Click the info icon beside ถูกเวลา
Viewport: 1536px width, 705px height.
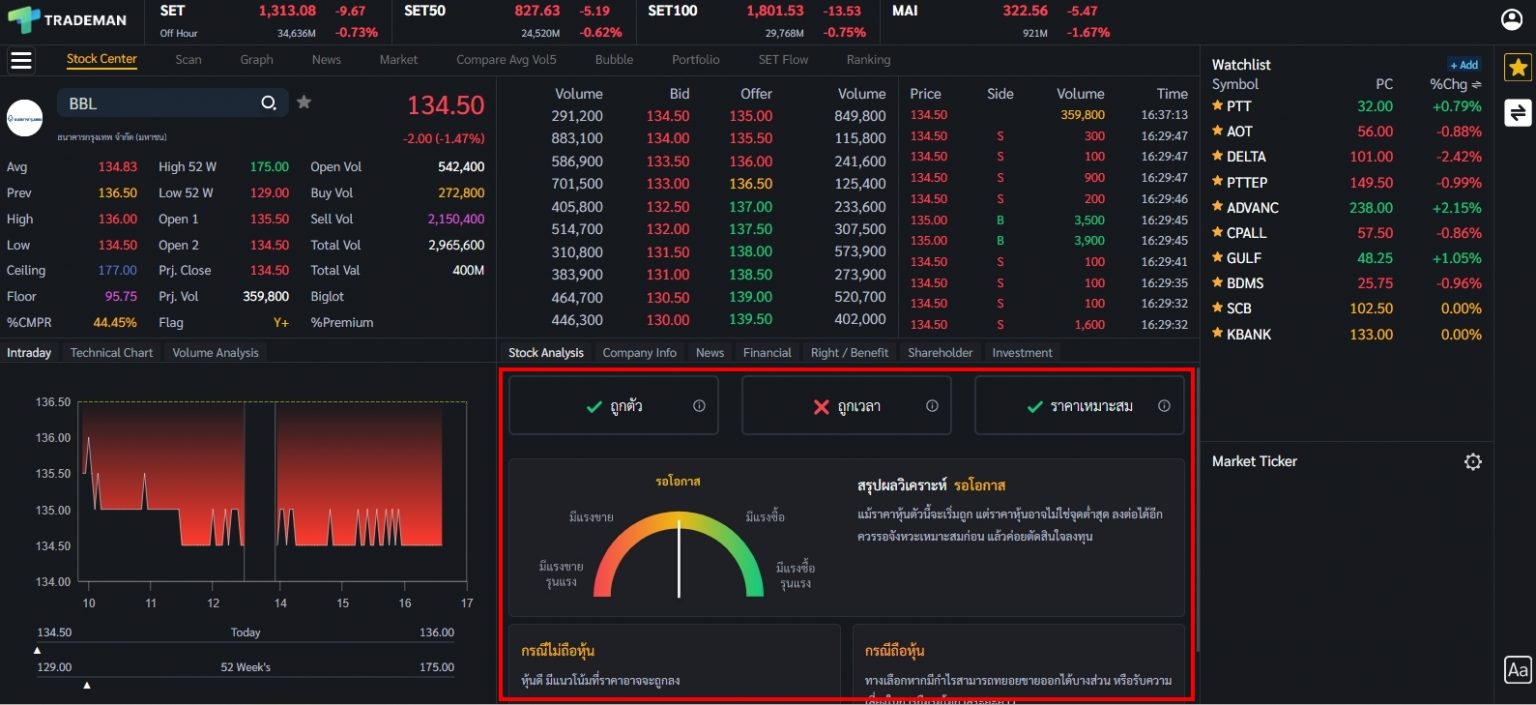931,404
